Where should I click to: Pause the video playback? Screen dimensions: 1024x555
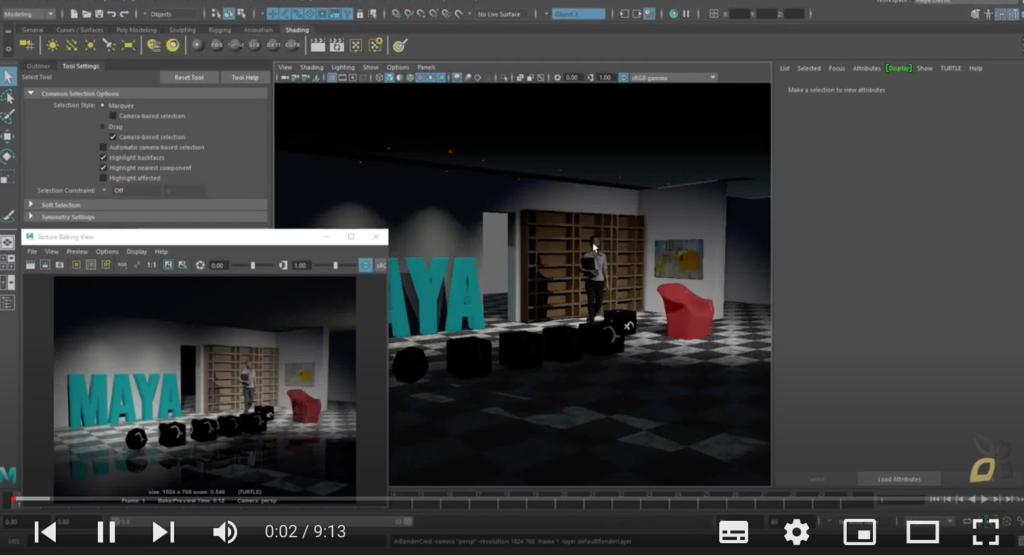pos(106,532)
